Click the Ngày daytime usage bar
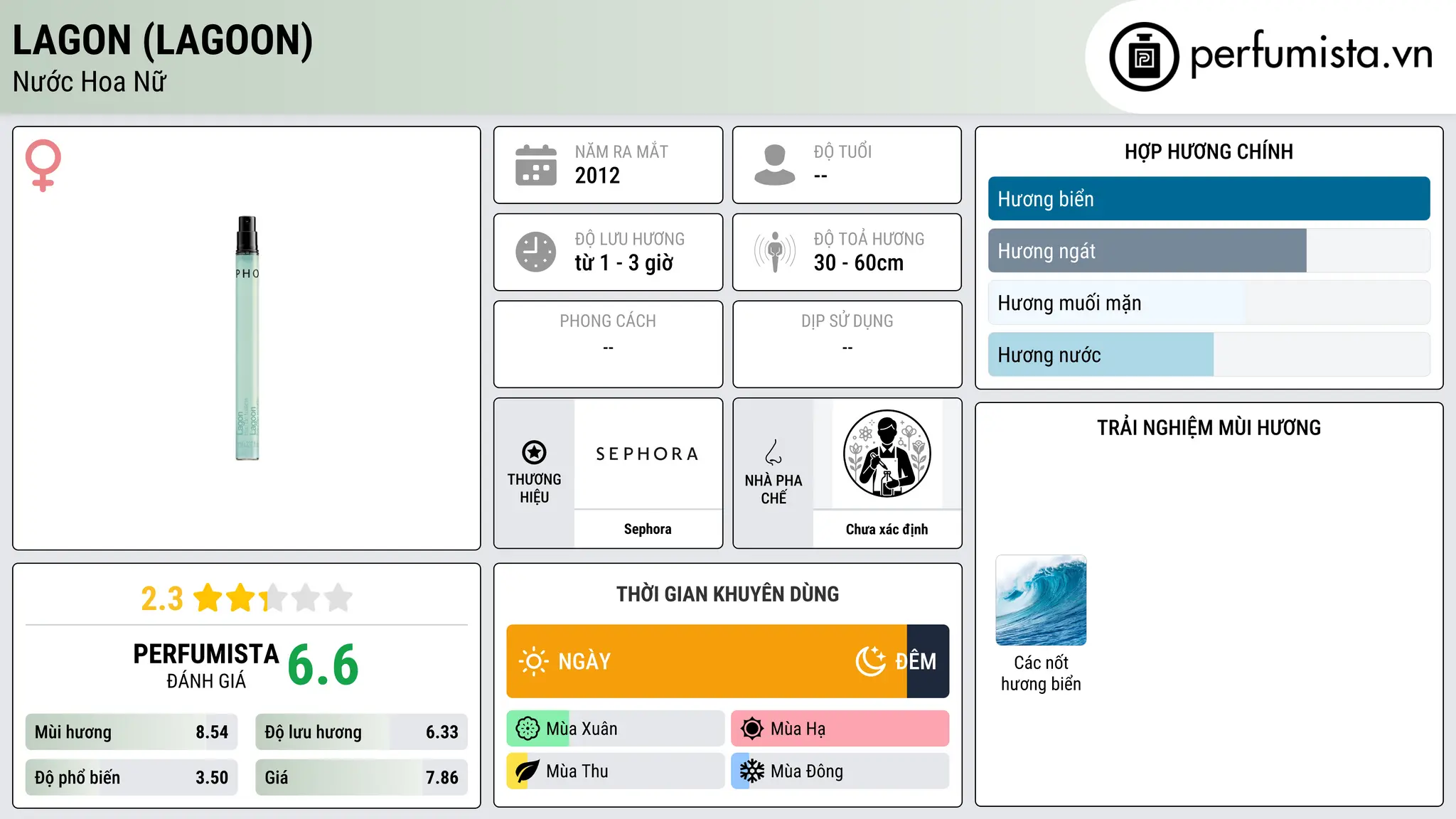This screenshot has height=819, width=1456. point(707,661)
